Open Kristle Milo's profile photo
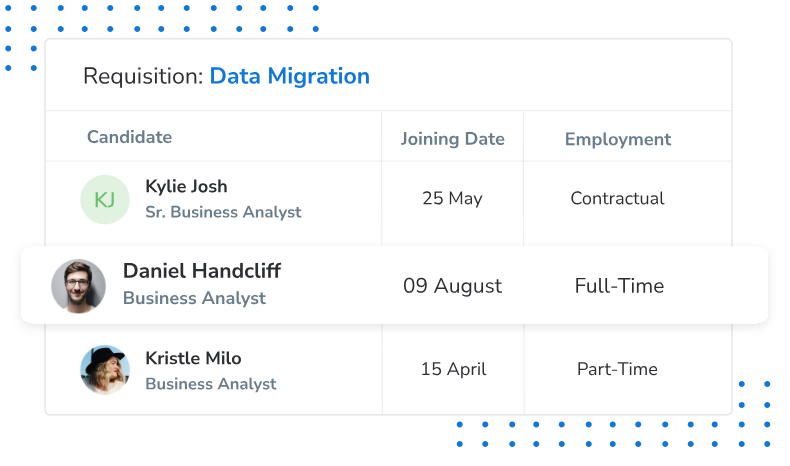The image size is (790, 466). 105,369
